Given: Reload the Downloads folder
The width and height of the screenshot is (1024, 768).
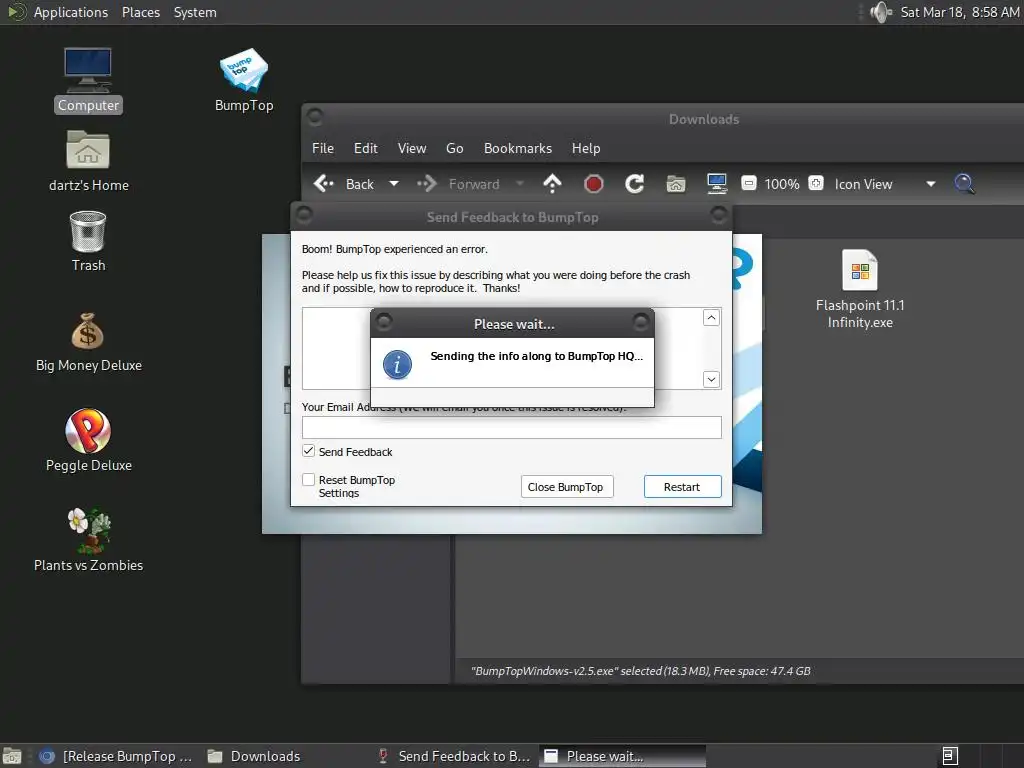Looking at the screenshot, I should tap(634, 184).
